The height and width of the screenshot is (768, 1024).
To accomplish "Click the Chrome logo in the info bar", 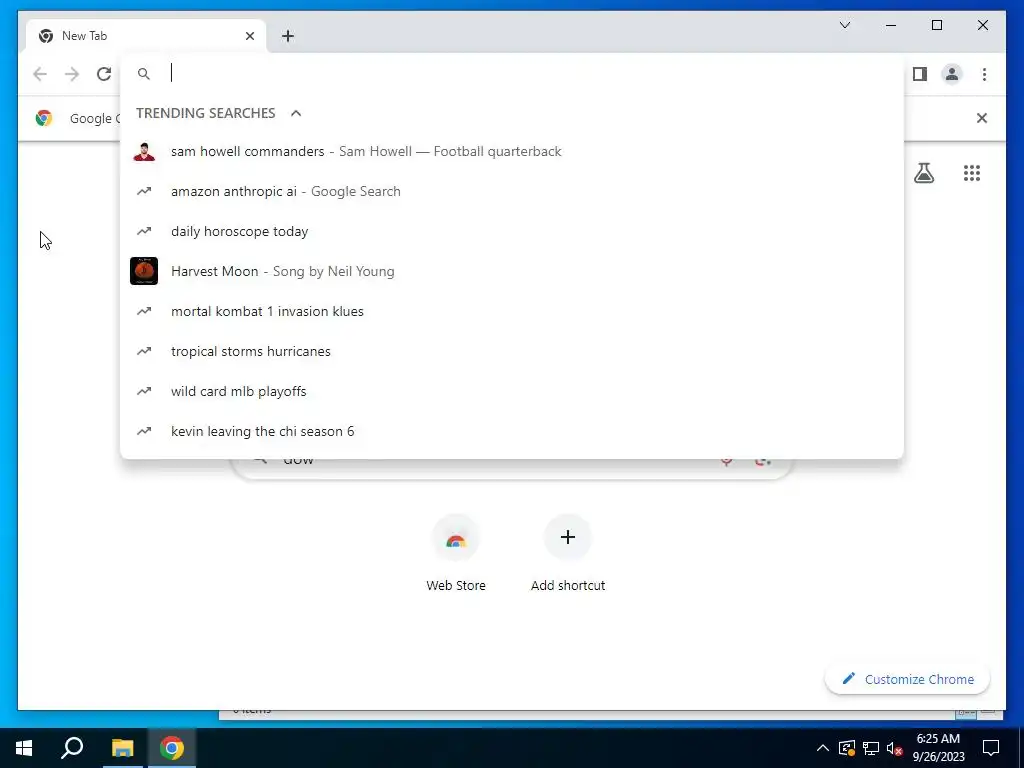I will [x=44, y=118].
